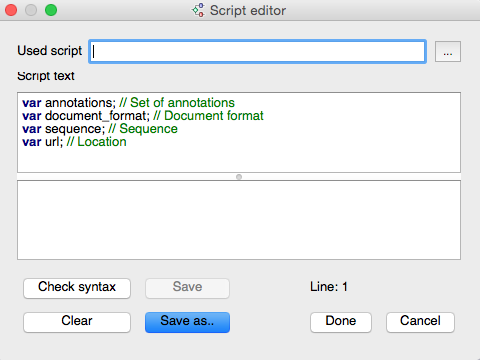Click the grayed-out Save button
This screenshot has height=360, width=480.
187,288
